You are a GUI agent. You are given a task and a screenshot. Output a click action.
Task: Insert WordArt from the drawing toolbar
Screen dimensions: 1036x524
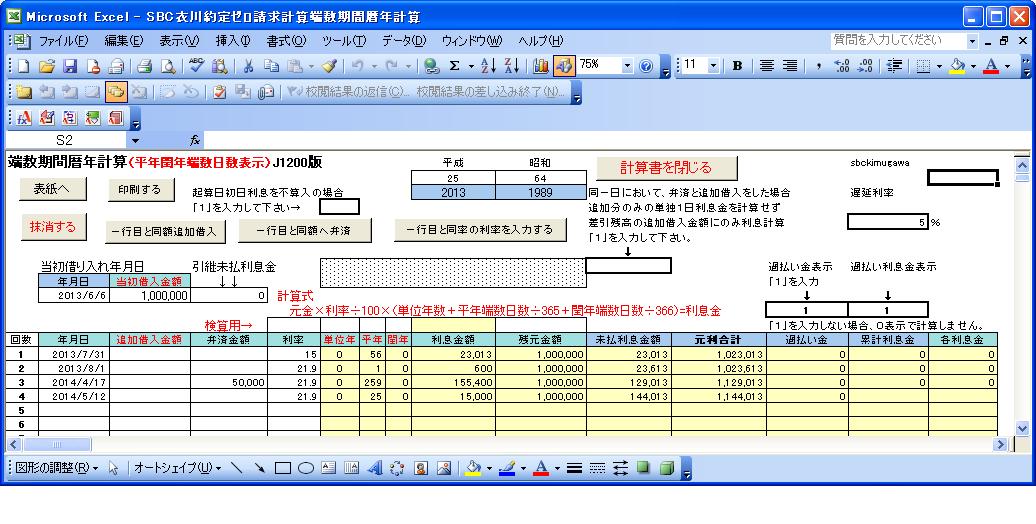coord(375,468)
